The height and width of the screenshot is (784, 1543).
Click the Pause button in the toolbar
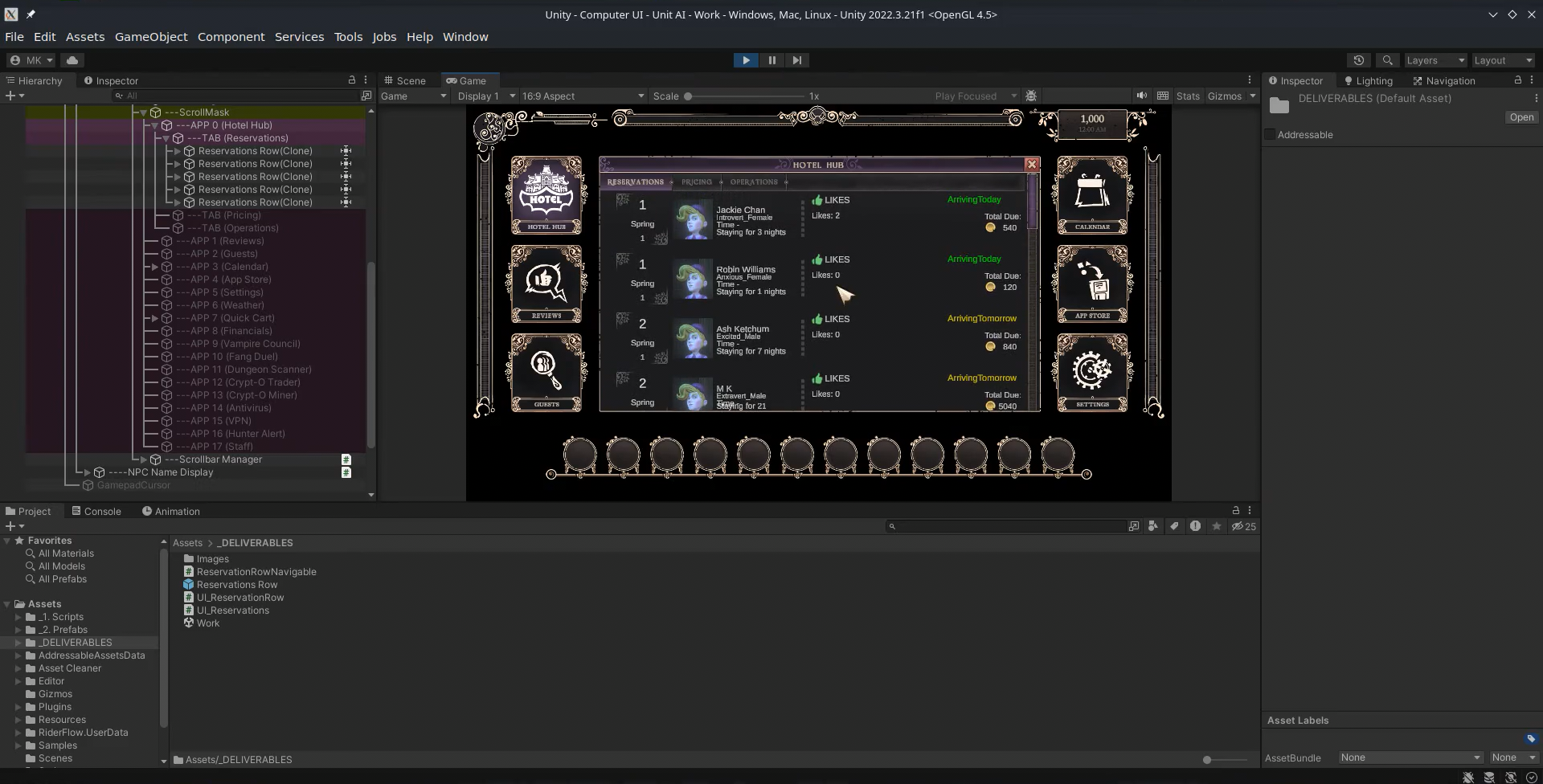click(771, 60)
